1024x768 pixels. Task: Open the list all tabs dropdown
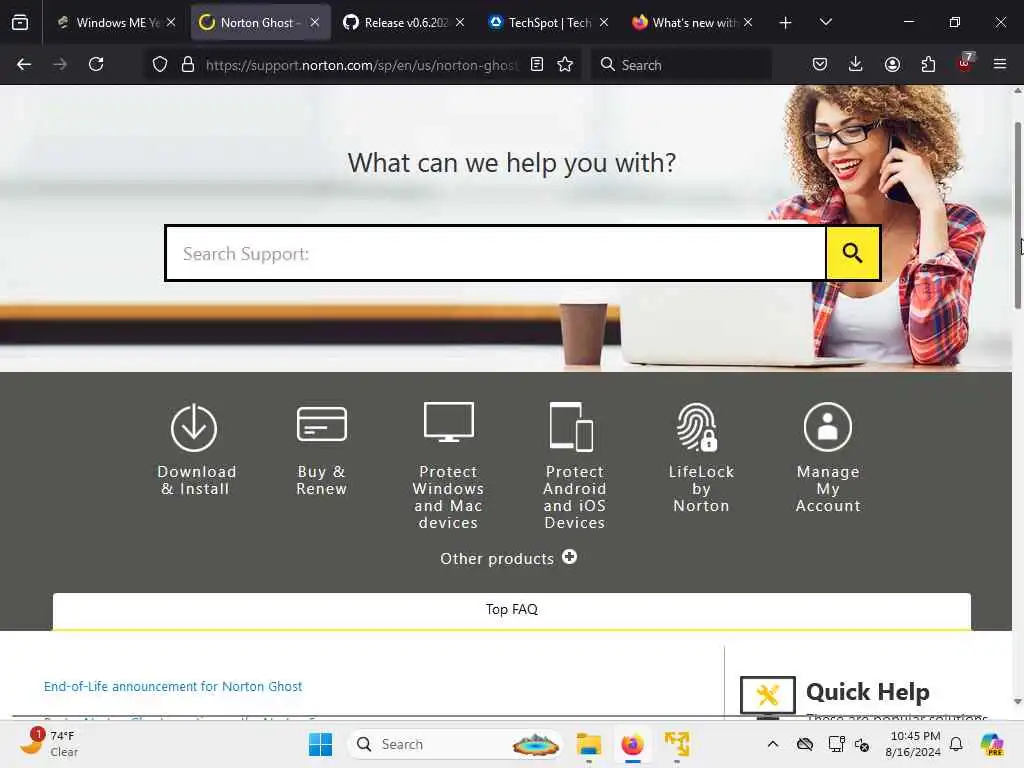tap(825, 23)
